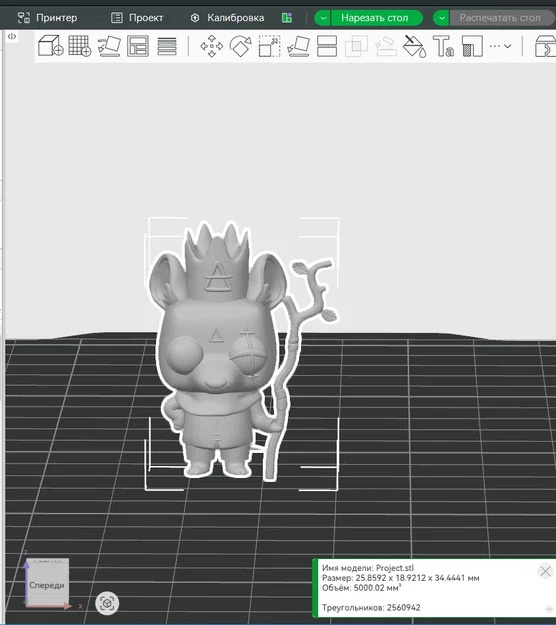This screenshot has width=556, height=625.
Task: Select the Auto orient tool
Action: (109, 46)
